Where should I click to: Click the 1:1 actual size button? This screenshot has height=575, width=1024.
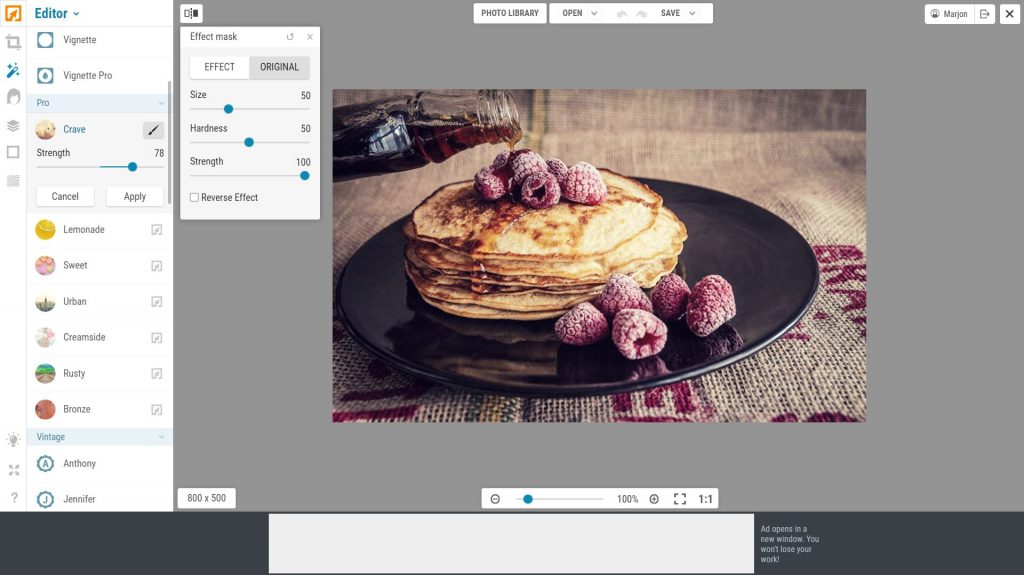pyautogui.click(x=705, y=499)
